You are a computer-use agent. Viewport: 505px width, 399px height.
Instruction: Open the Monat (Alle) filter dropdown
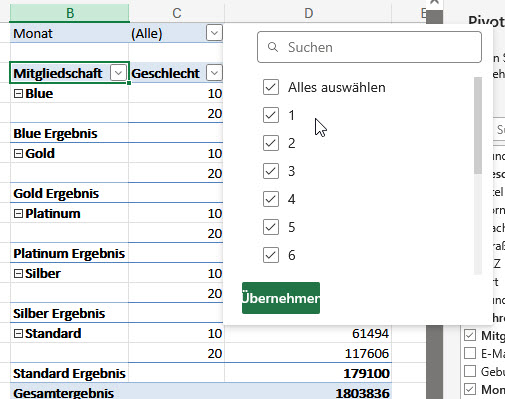pyautogui.click(x=214, y=33)
